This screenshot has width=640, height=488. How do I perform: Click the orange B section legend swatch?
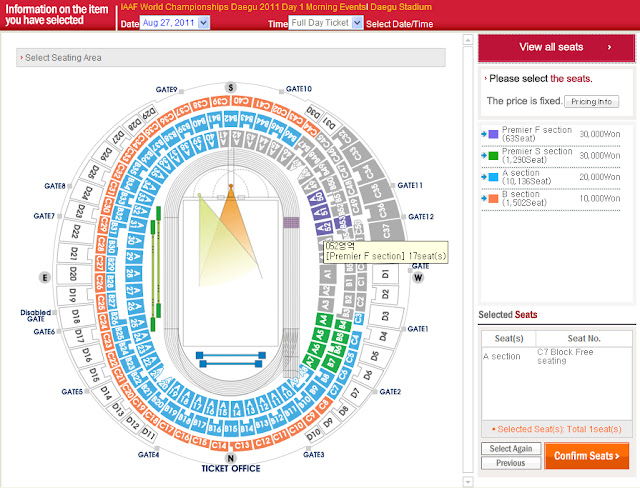[x=493, y=198]
